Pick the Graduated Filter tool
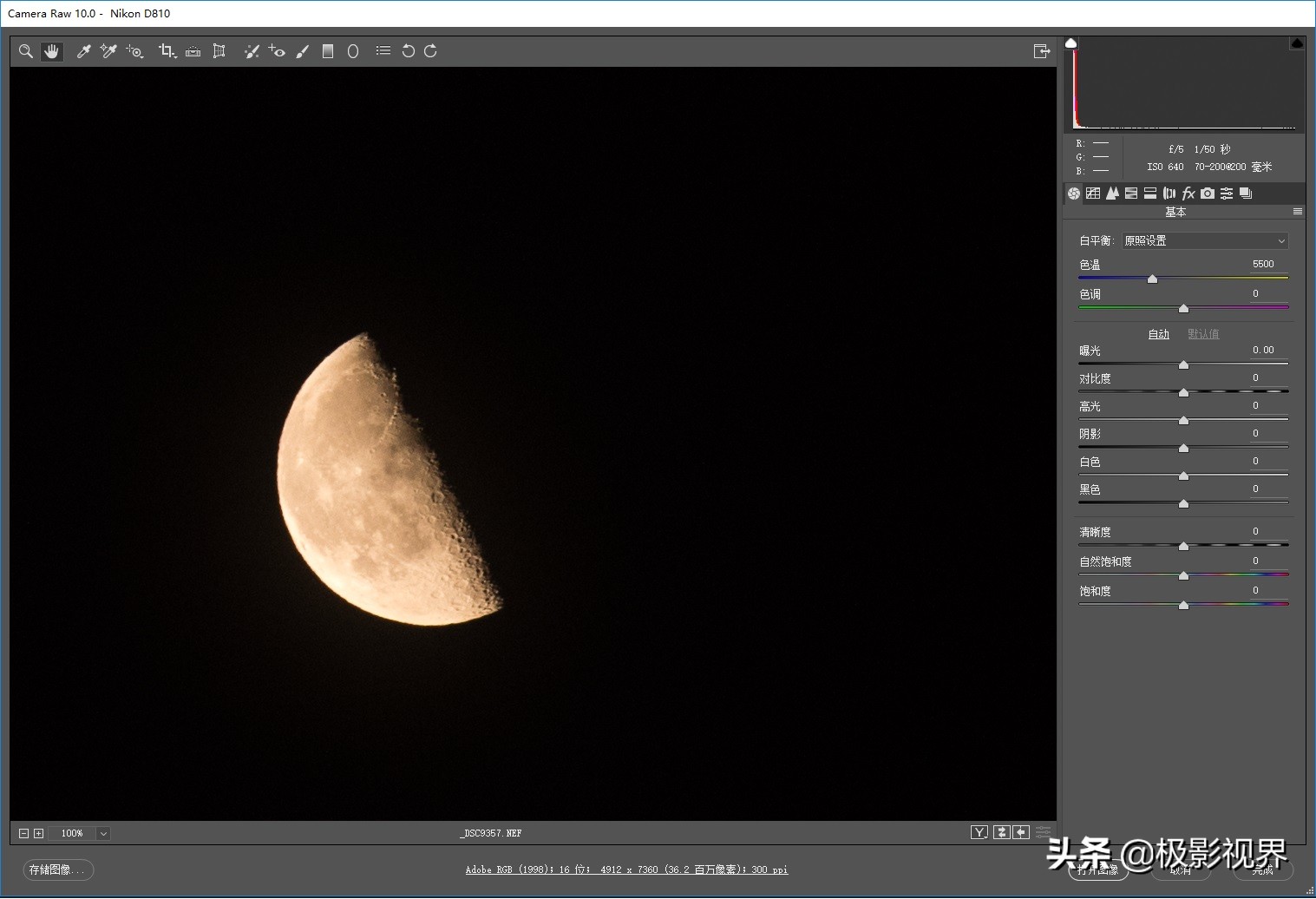 pos(328,52)
